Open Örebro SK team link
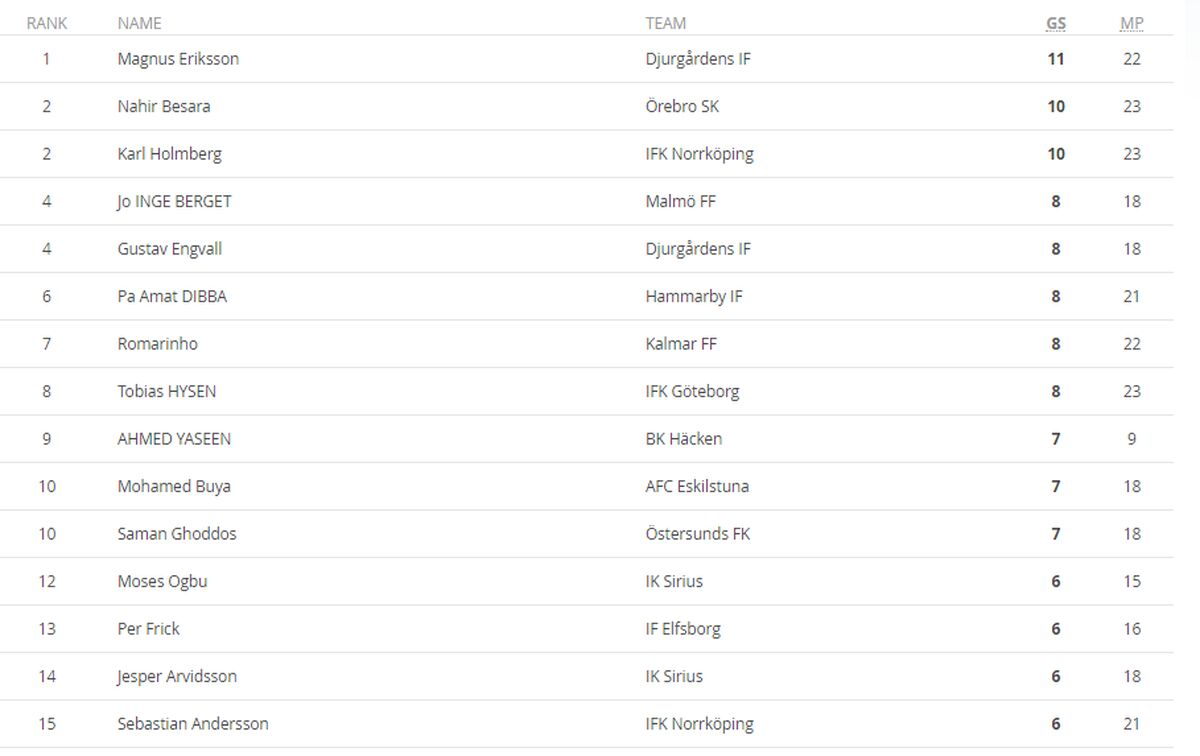 (x=682, y=106)
